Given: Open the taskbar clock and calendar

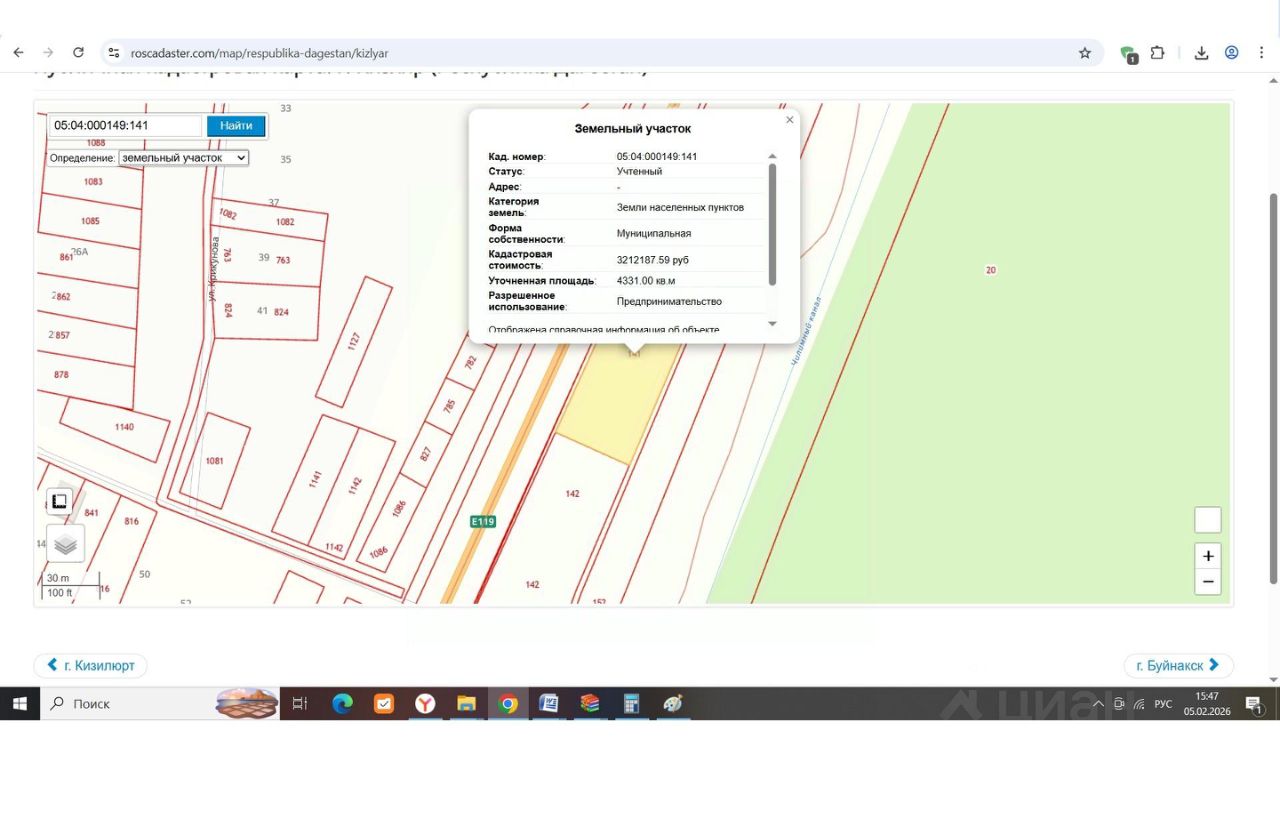Looking at the screenshot, I should coord(1207,704).
